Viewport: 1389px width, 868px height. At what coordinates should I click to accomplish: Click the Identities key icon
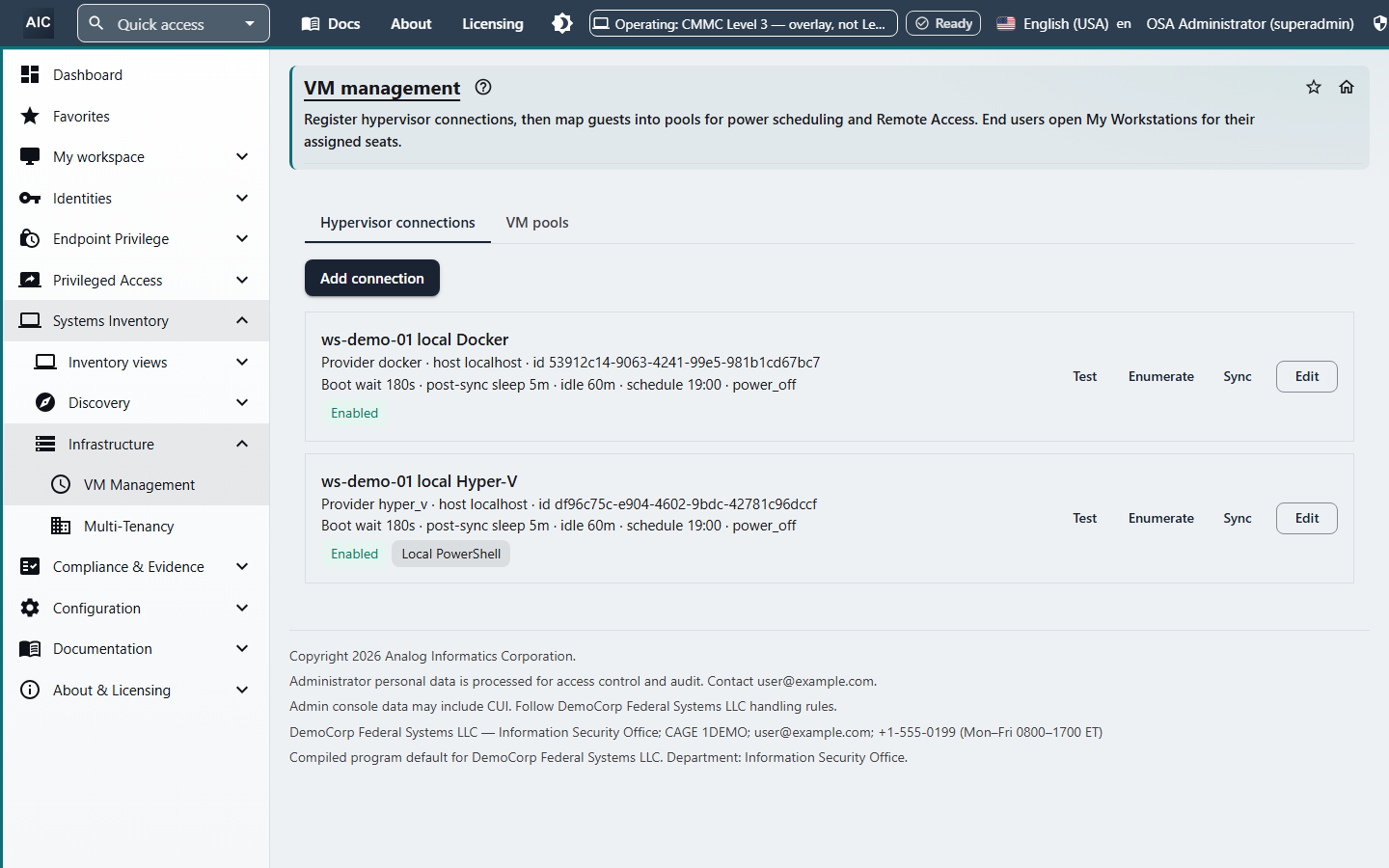30,198
